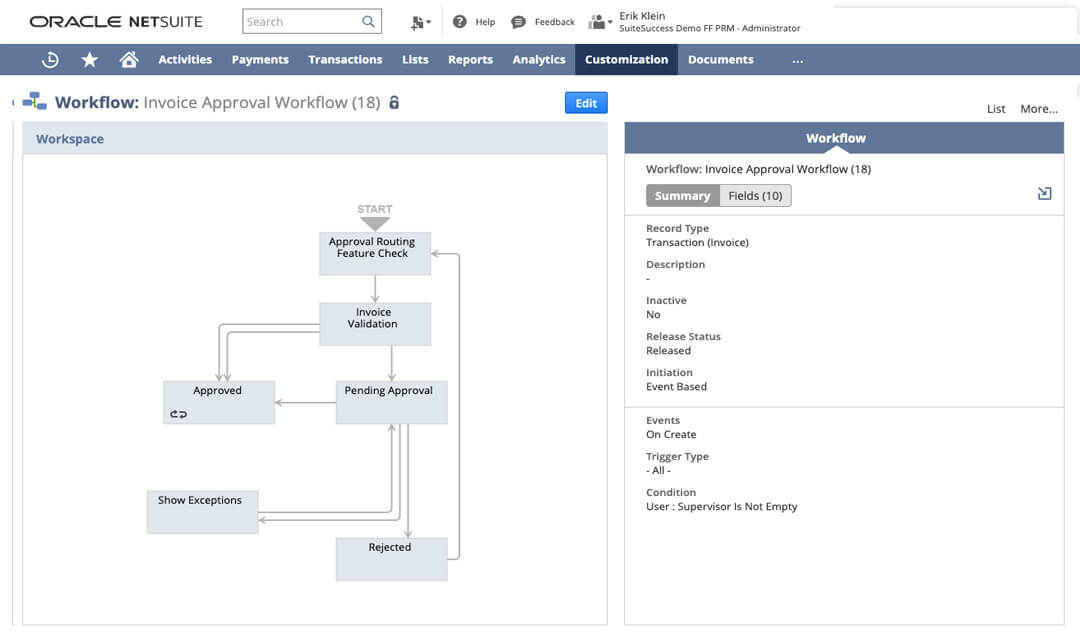Click the List link
The image size is (1080, 636).
click(996, 109)
